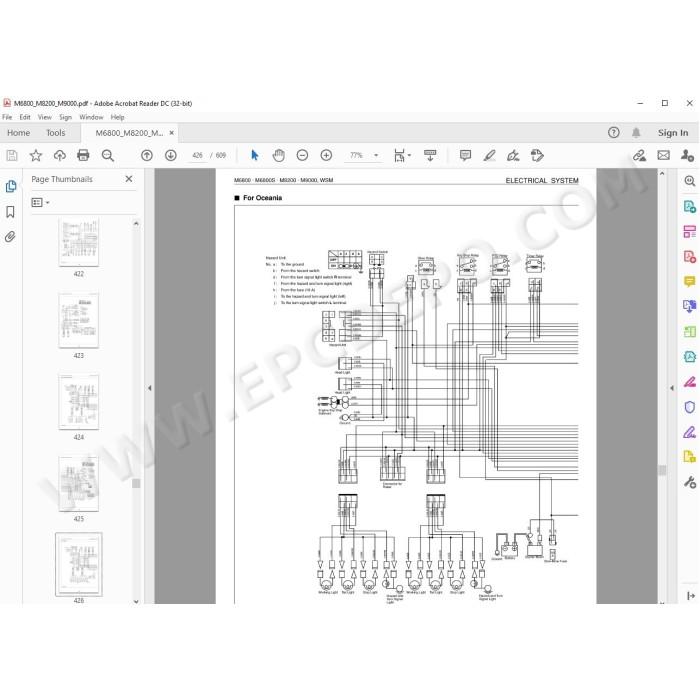This screenshot has width=700, height=700.
Task: Click the document vertical scrollbar thumb
Action: 662,470
